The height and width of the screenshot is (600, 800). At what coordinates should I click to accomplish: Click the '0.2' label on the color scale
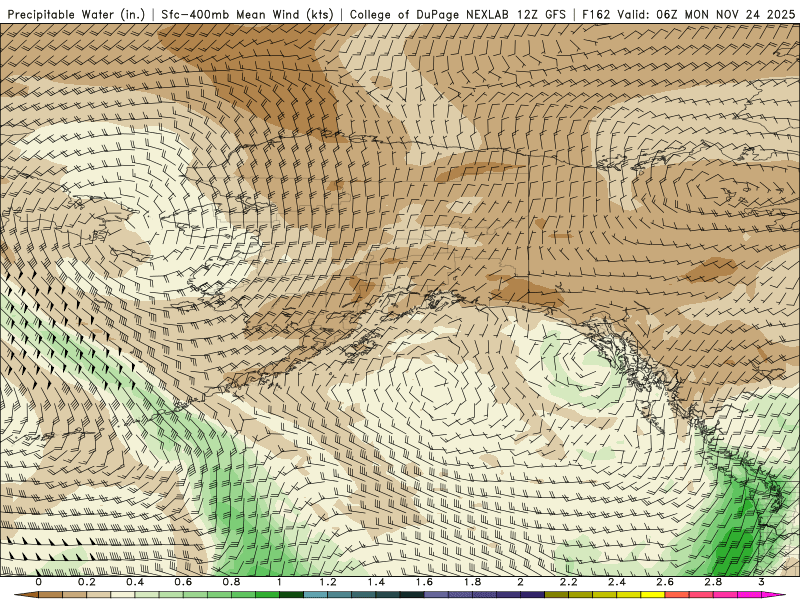[x=87, y=582]
